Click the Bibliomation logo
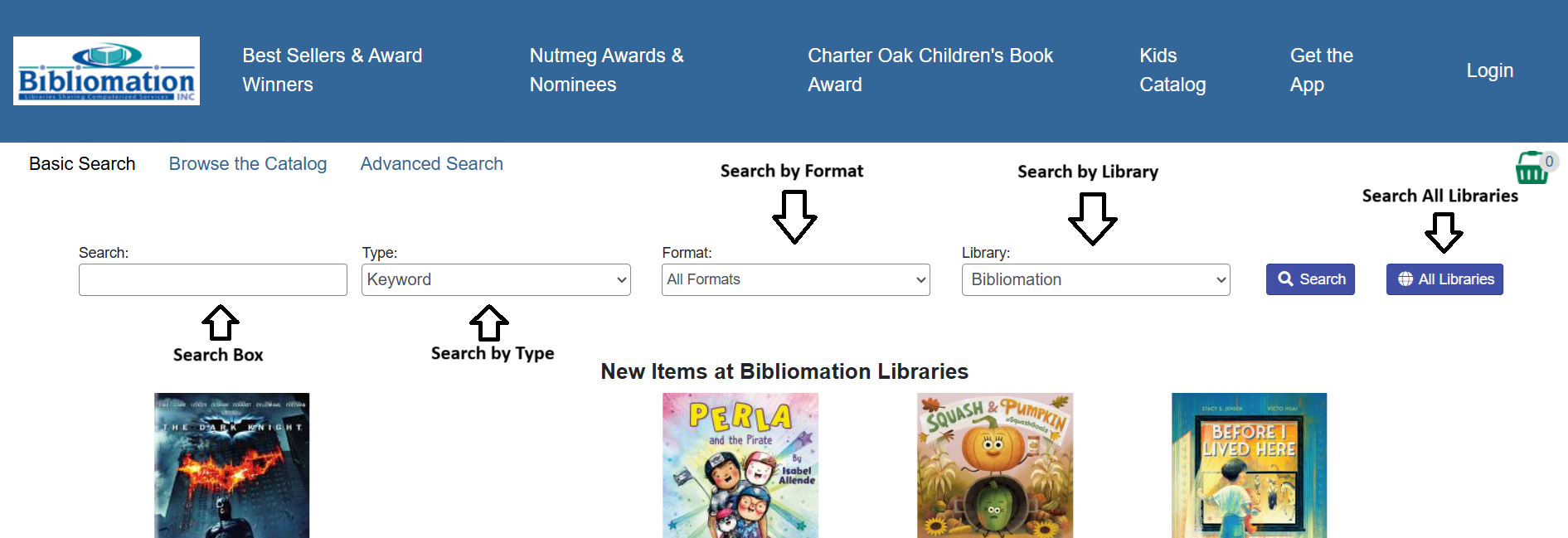Image resolution: width=1568 pixels, height=538 pixels. [106, 70]
